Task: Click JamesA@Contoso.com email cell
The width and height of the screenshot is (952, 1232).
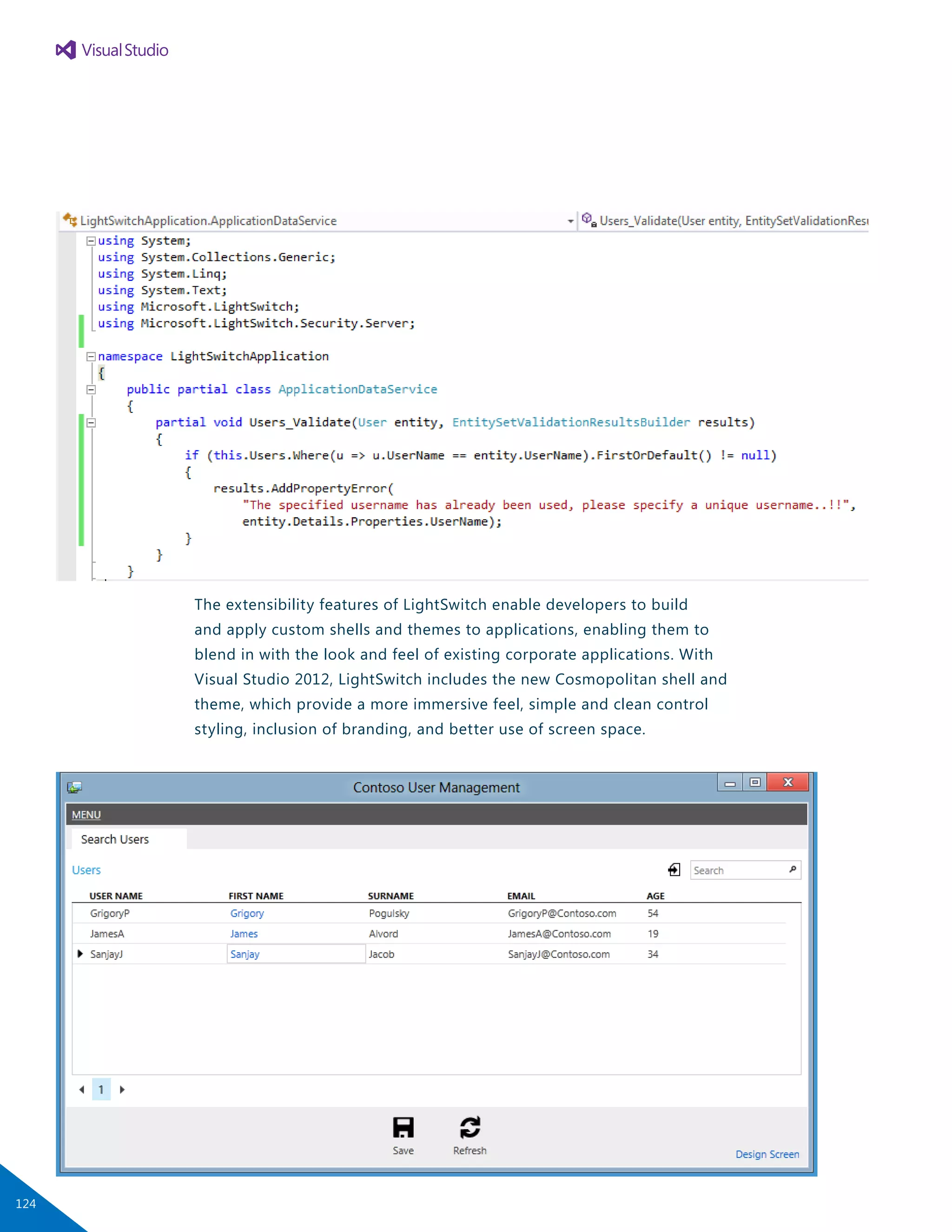Action: point(559,934)
